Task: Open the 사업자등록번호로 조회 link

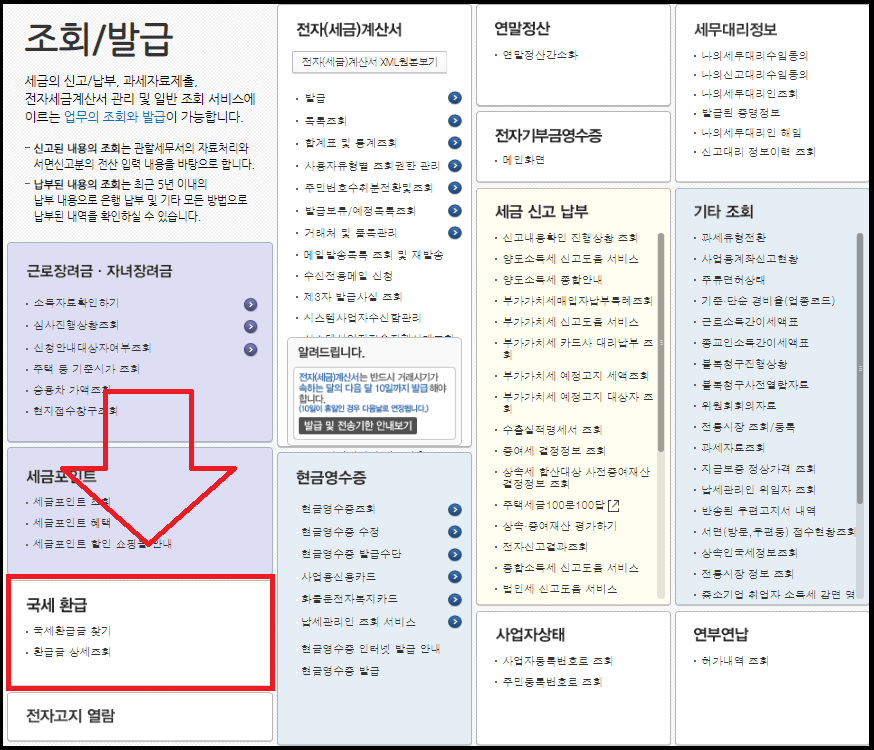Action: (x=557, y=661)
